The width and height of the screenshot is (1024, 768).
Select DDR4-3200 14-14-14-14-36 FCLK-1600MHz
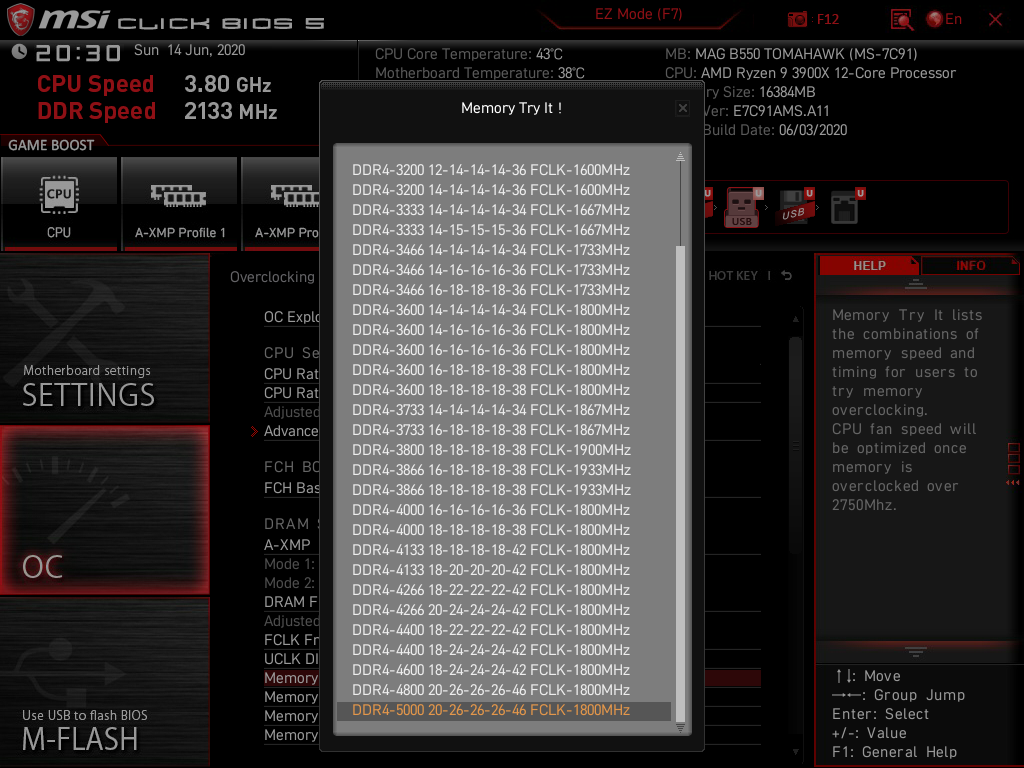pyautogui.click(x=504, y=190)
